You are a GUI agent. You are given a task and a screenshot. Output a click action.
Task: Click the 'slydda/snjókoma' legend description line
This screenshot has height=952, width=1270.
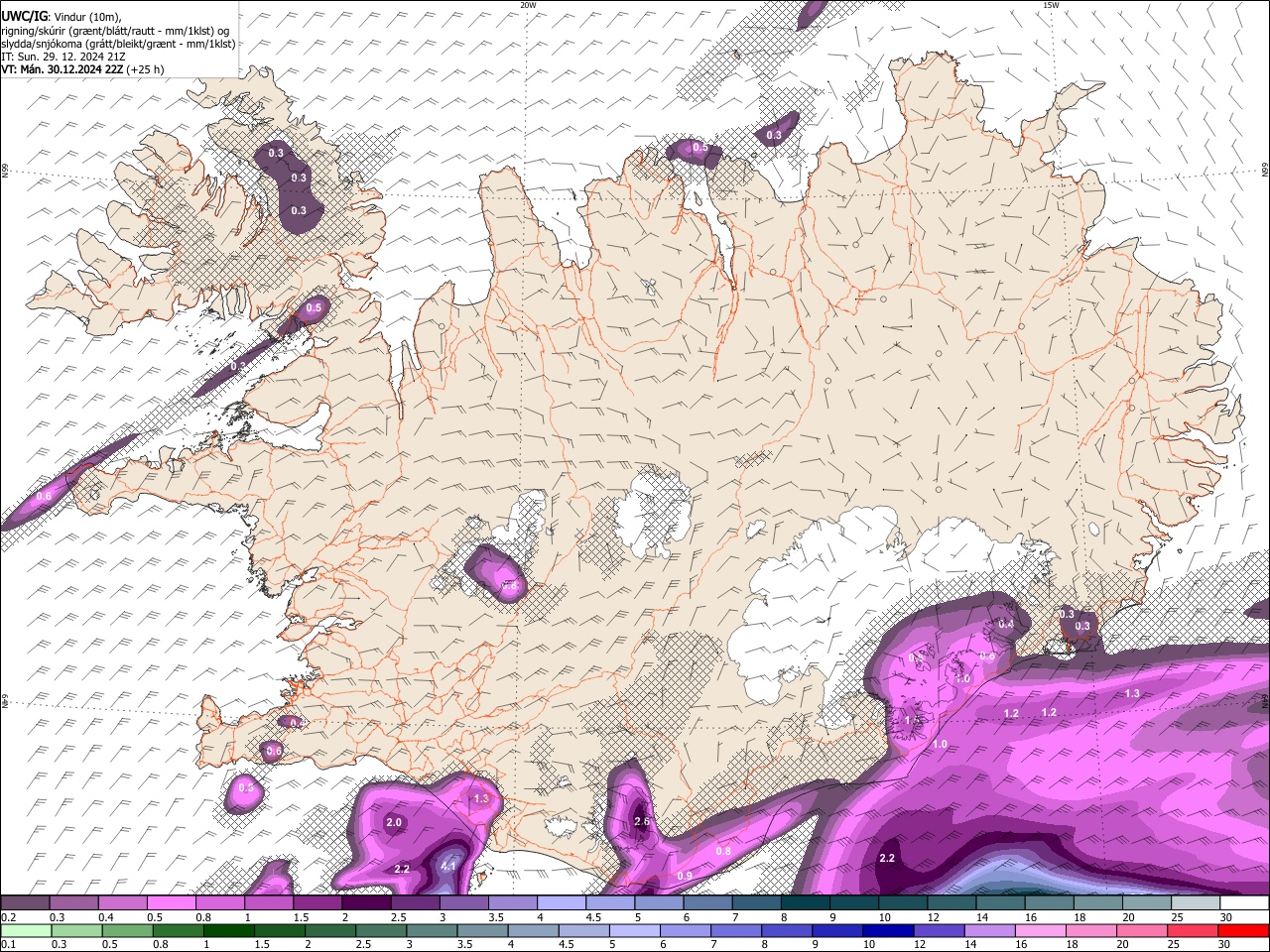[118, 44]
